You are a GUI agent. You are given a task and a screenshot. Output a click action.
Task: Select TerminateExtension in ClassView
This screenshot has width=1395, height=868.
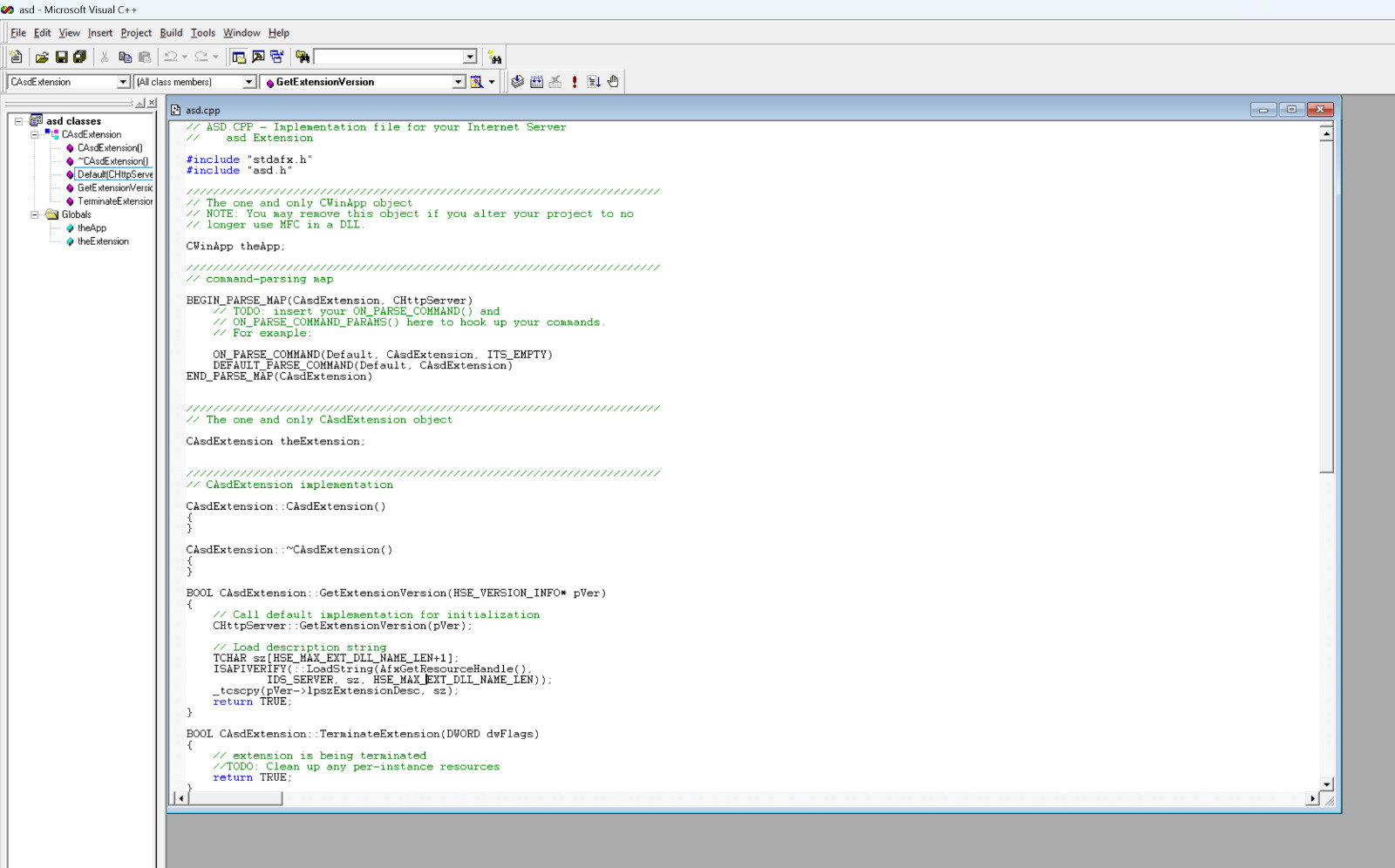[x=114, y=200]
